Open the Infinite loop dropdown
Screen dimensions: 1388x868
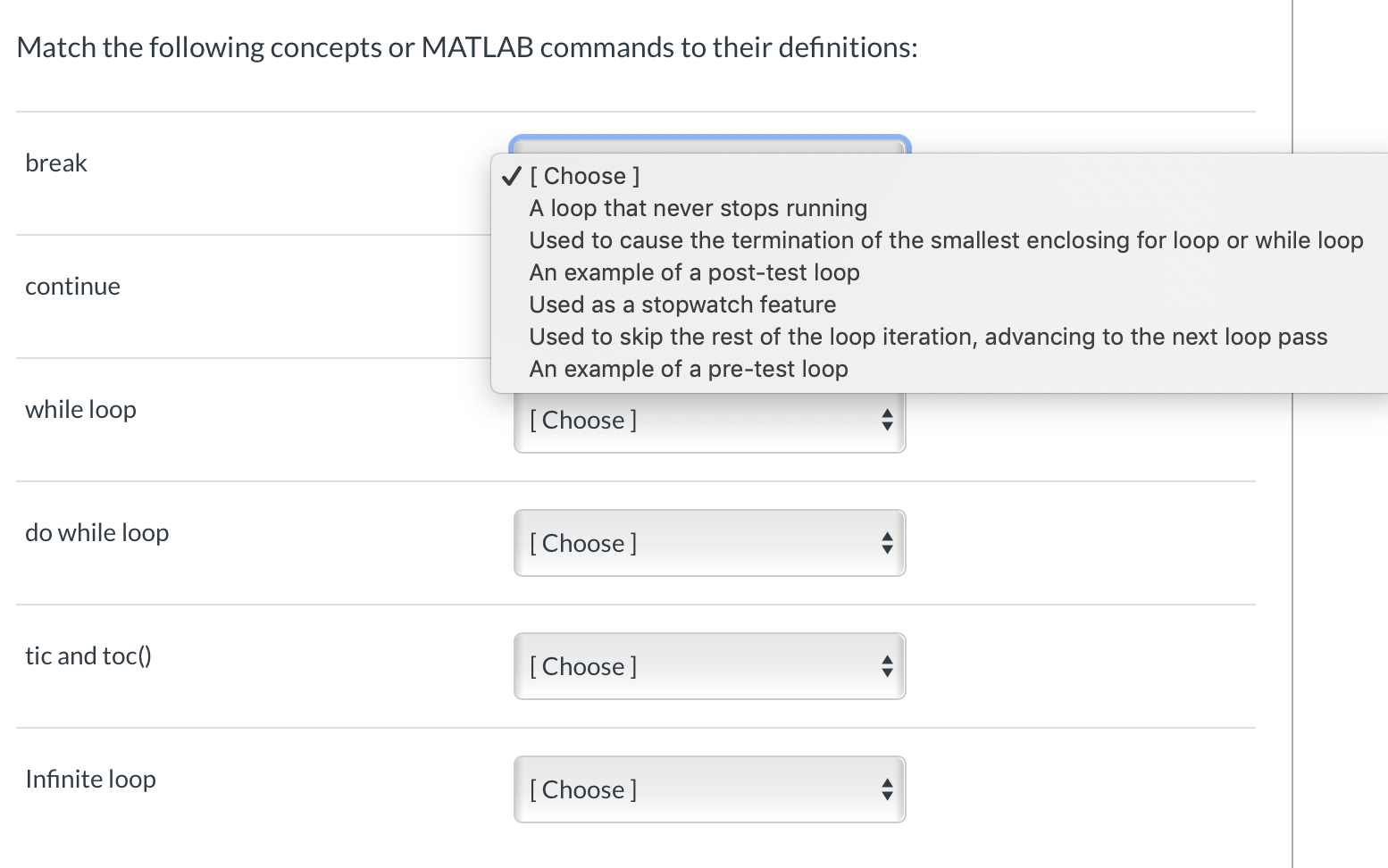tap(710, 789)
